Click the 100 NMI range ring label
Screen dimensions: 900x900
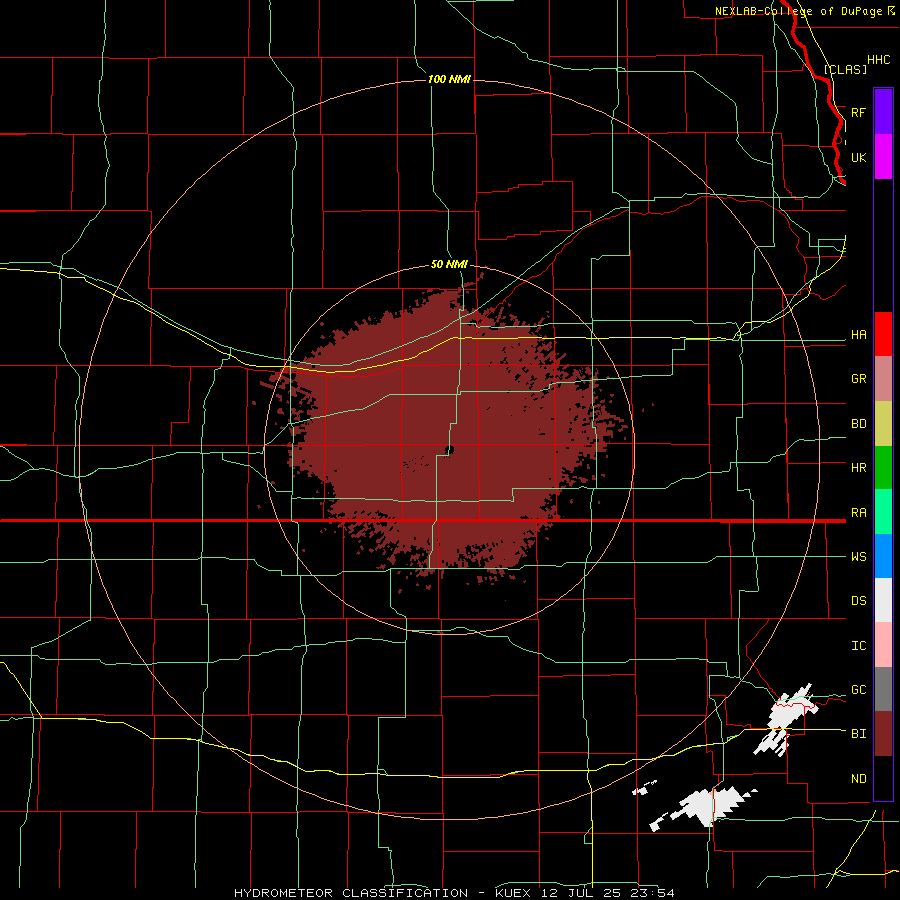coord(449,79)
